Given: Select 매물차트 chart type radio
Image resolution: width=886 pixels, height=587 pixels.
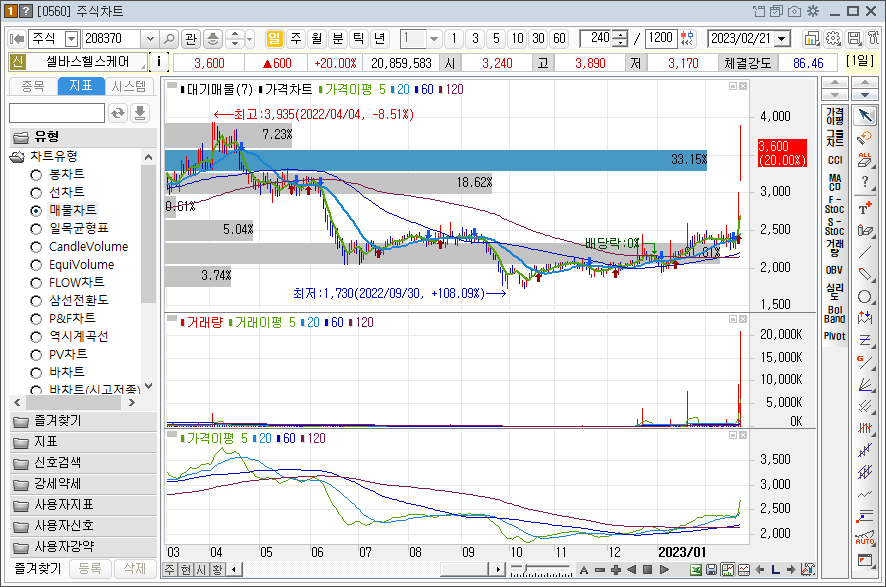Looking at the screenshot, I should [x=36, y=211].
